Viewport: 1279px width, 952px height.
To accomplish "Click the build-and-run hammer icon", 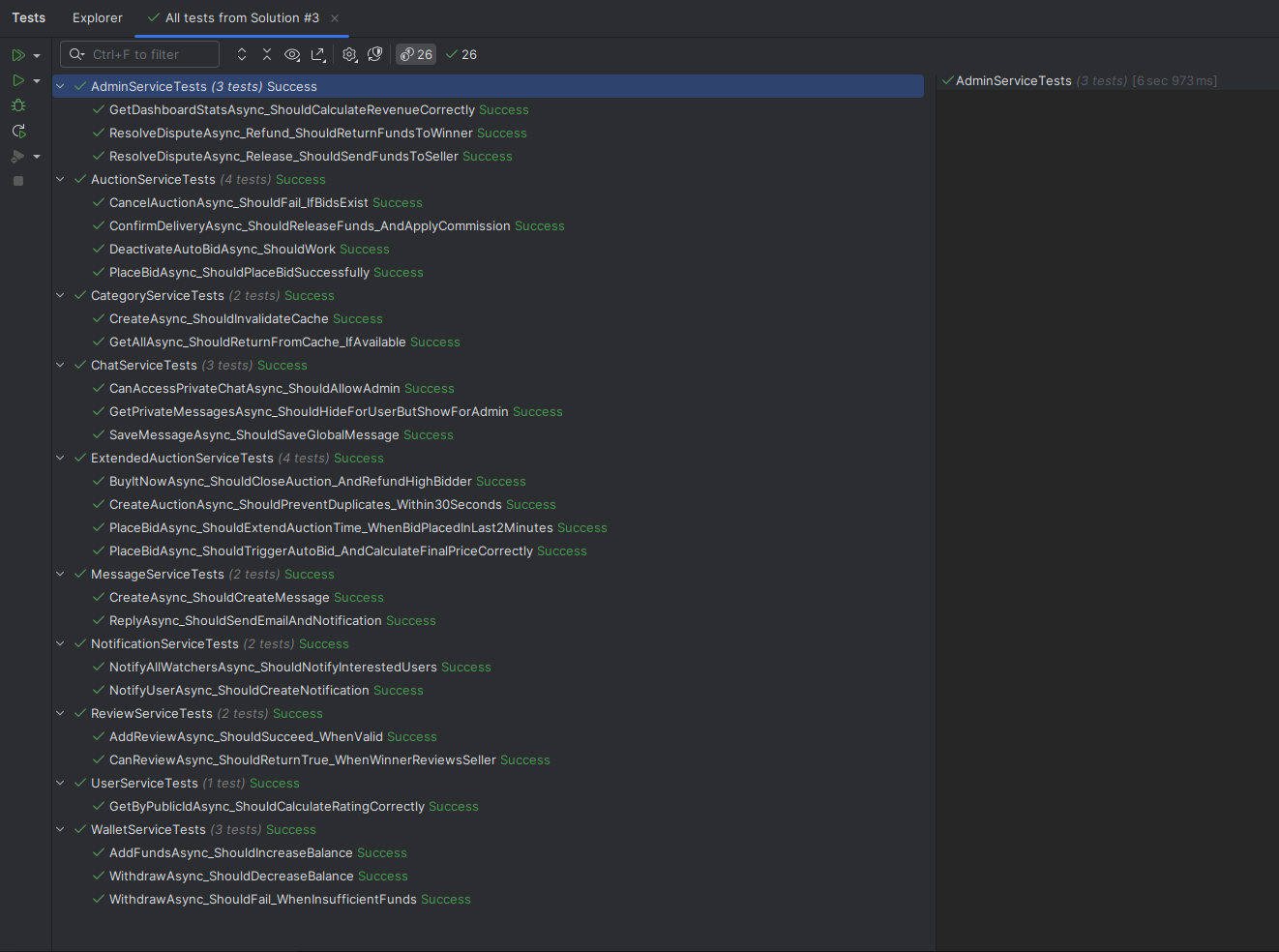I will (x=17, y=156).
